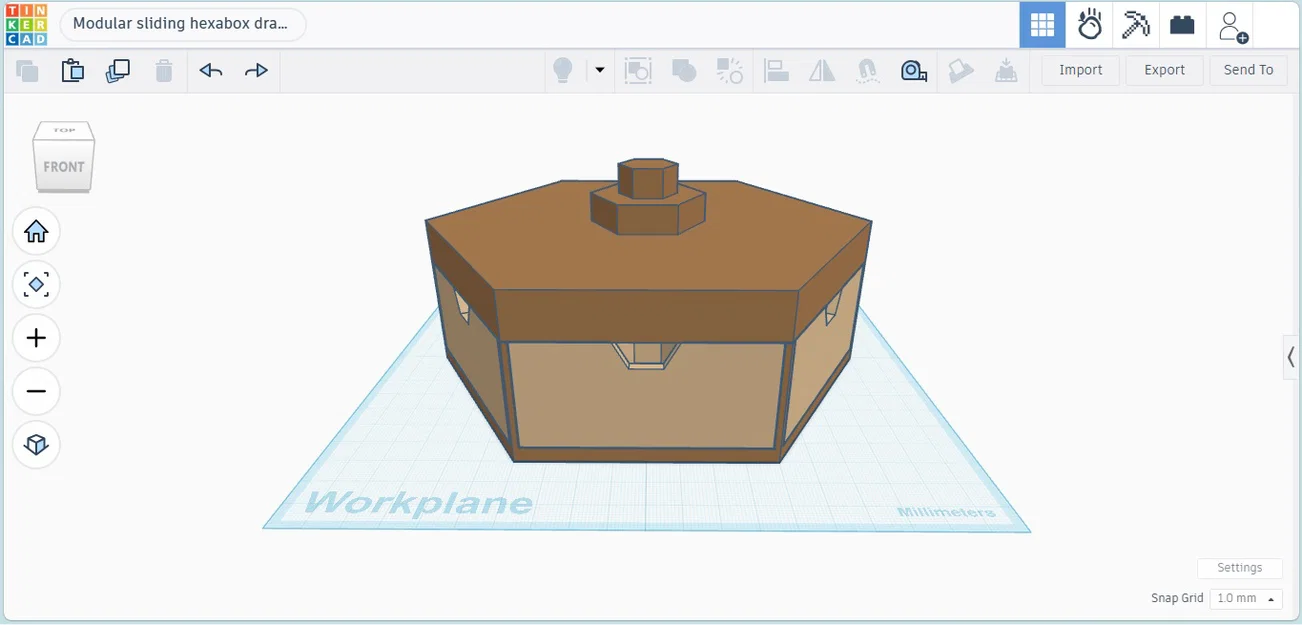The width and height of the screenshot is (1302, 625).
Task: Click the Align icon
Action: (x=776, y=70)
